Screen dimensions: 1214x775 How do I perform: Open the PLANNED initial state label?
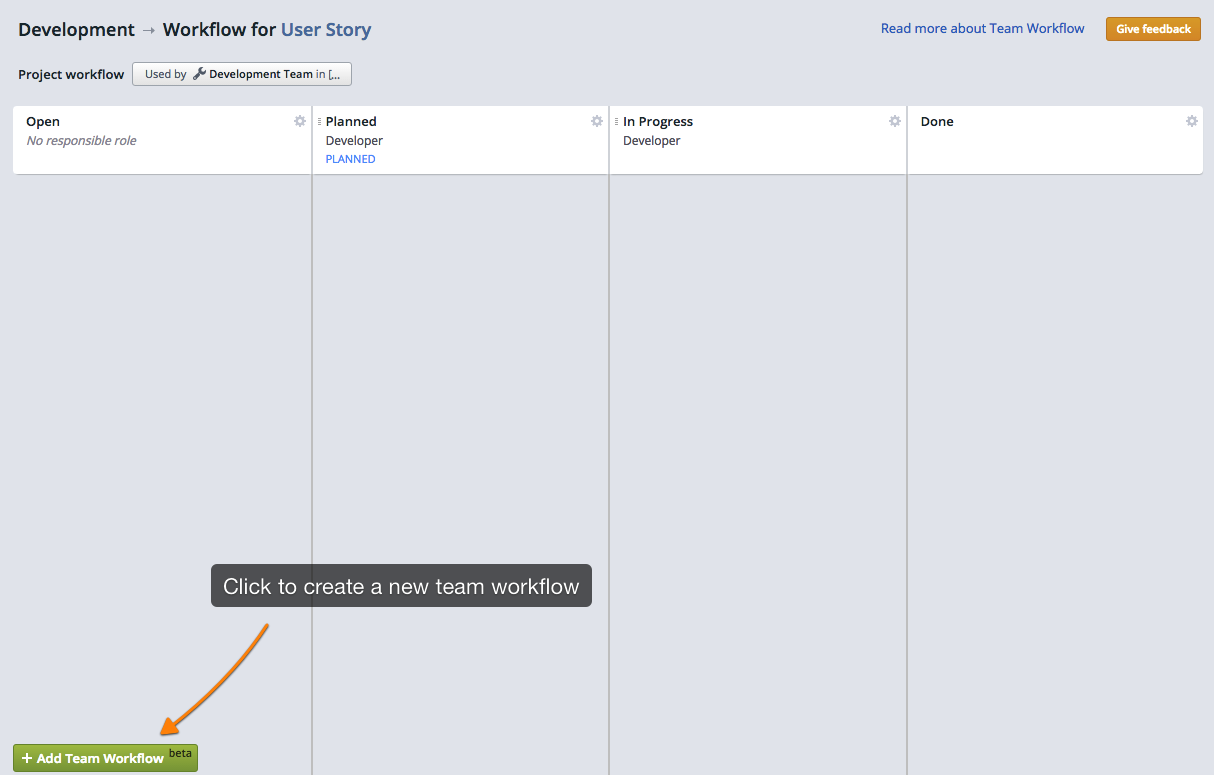350,158
